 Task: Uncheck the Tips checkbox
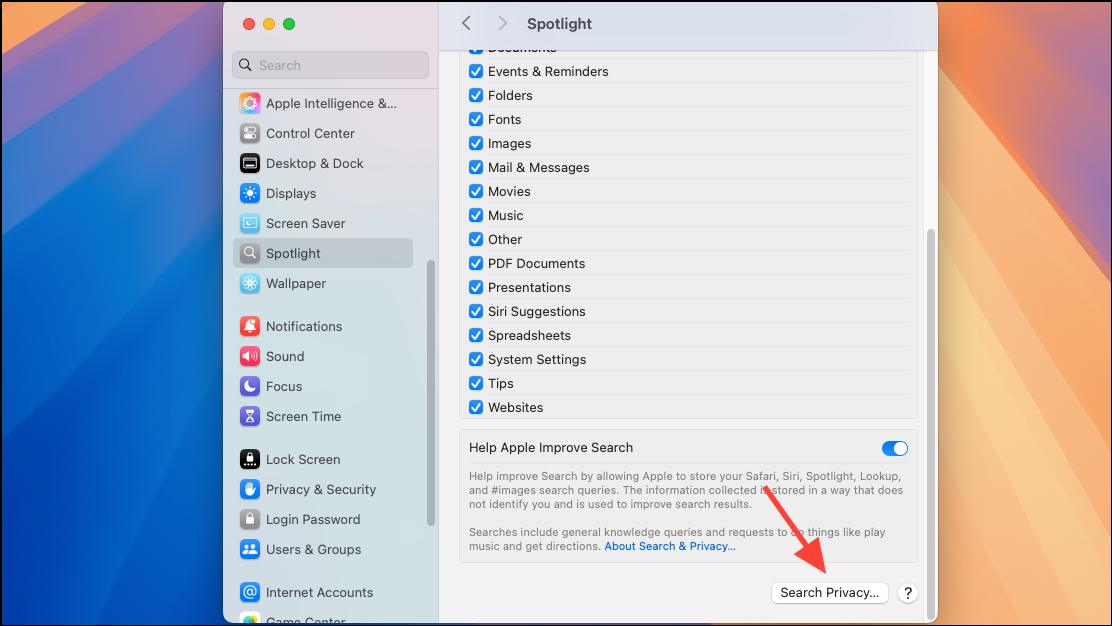[x=476, y=384]
